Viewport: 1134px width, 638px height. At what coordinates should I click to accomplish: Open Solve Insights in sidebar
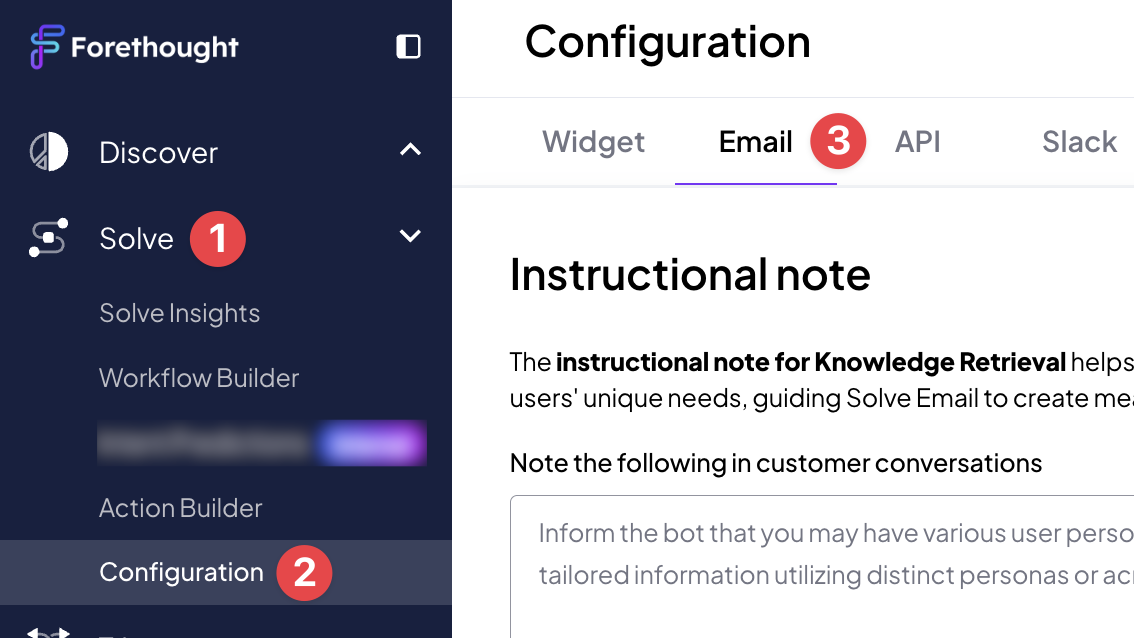coord(179,313)
